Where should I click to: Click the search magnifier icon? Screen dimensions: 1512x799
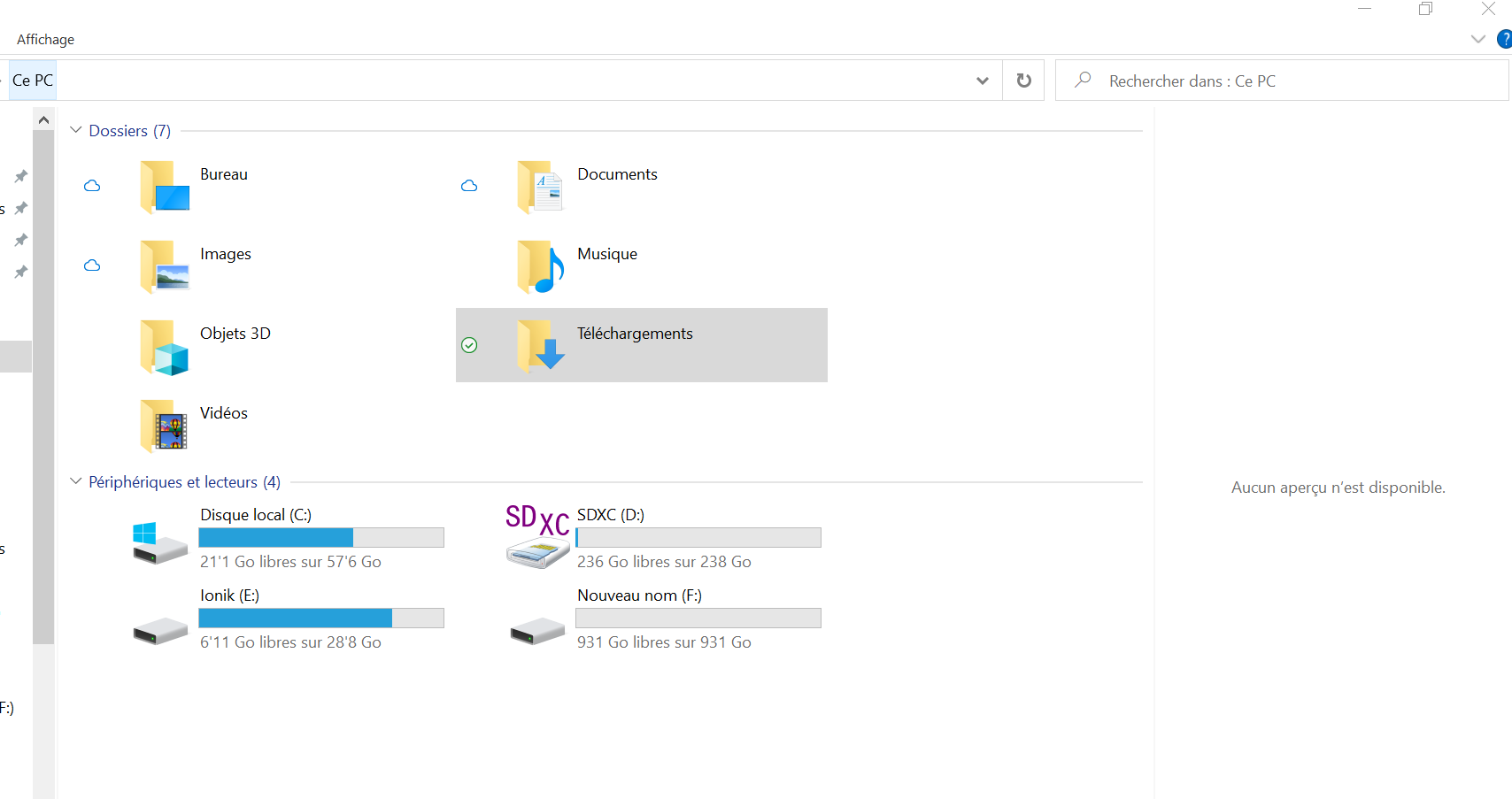point(1083,80)
